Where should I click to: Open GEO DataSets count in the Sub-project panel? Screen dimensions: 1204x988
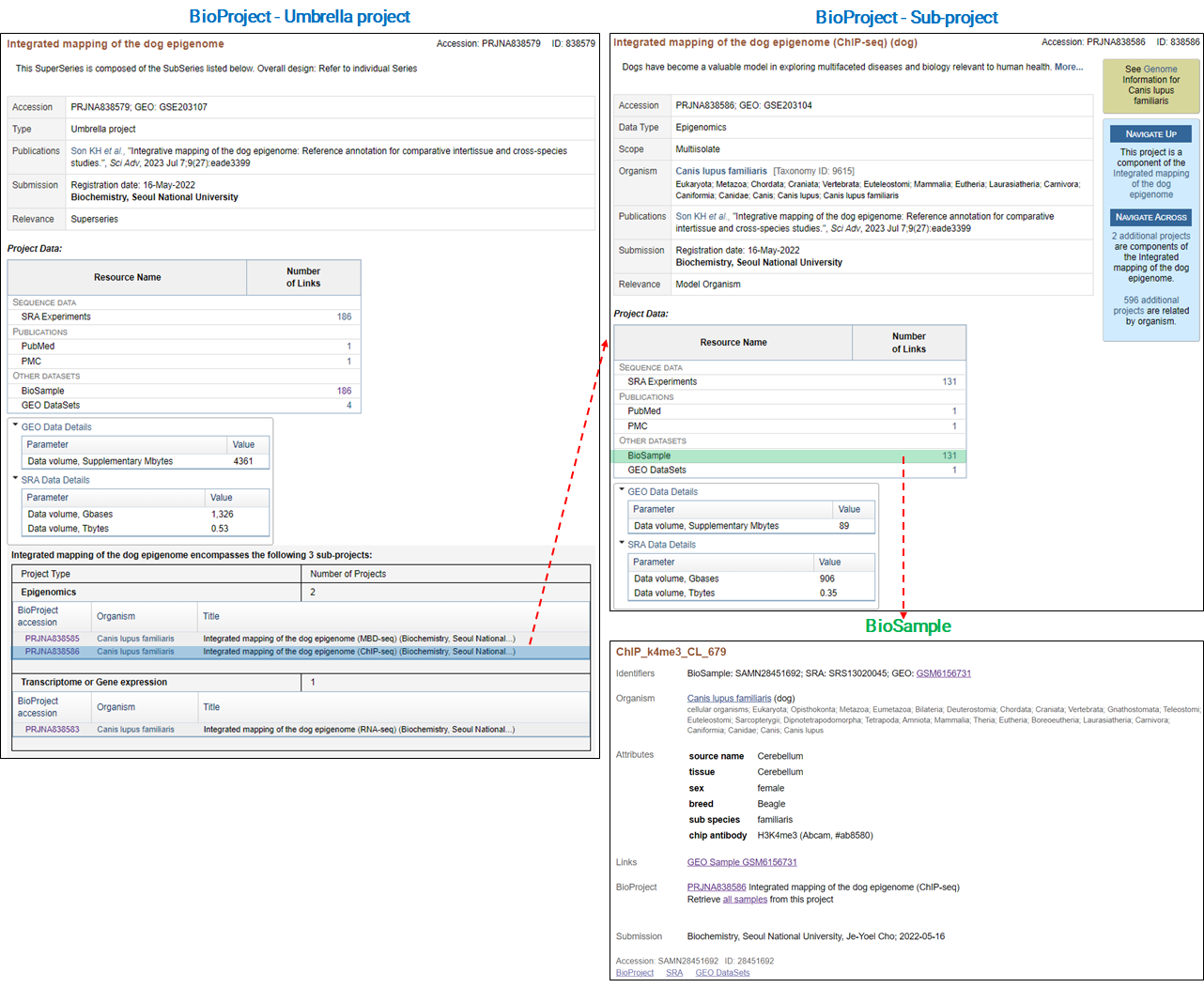(x=954, y=471)
